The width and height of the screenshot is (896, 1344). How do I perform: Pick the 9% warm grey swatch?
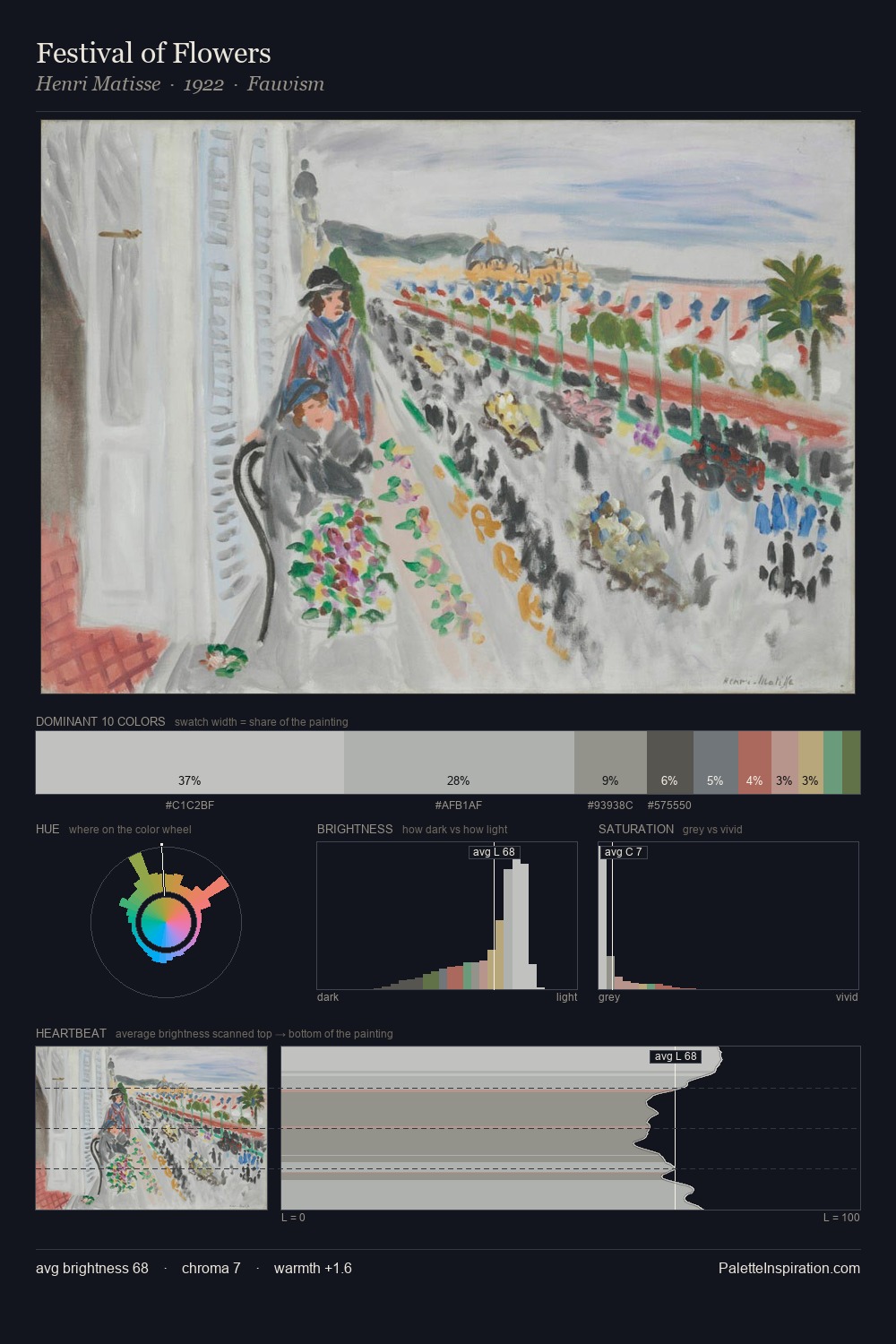point(610,762)
